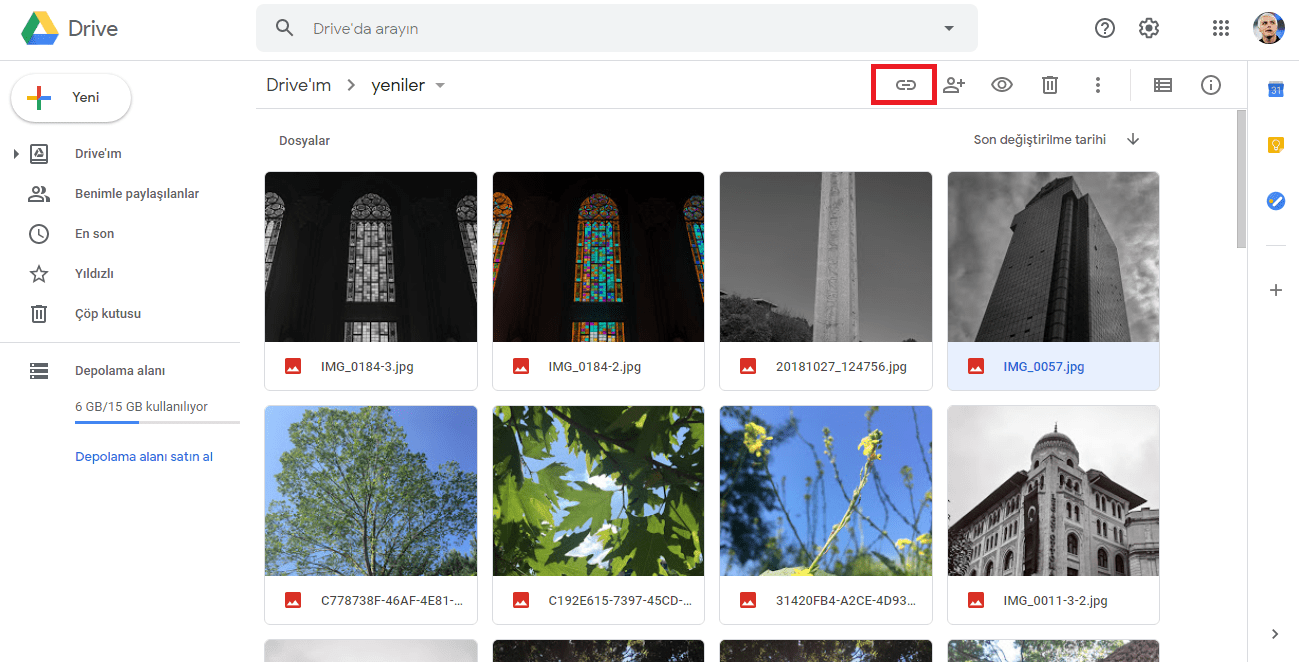Click the Google Drive logo
This screenshot has height=662, width=1299.
coord(40,28)
